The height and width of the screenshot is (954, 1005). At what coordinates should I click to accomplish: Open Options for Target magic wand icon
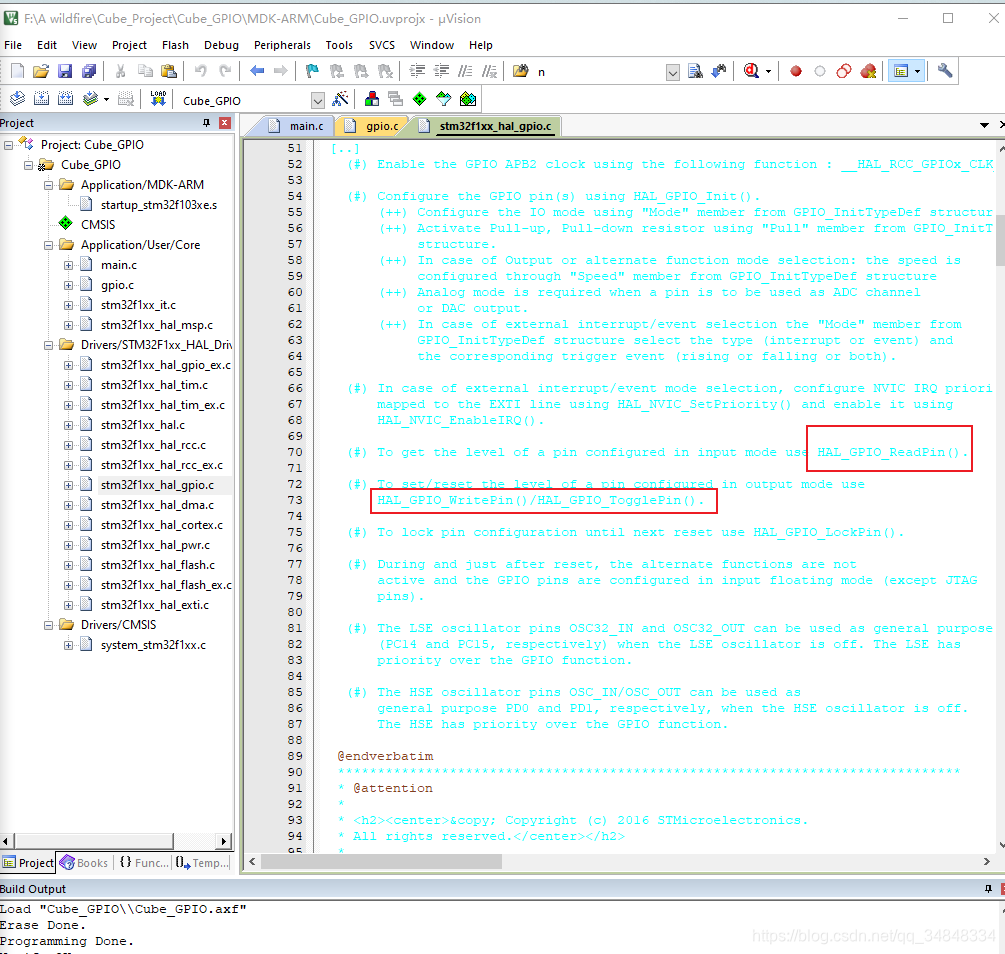click(340, 99)
